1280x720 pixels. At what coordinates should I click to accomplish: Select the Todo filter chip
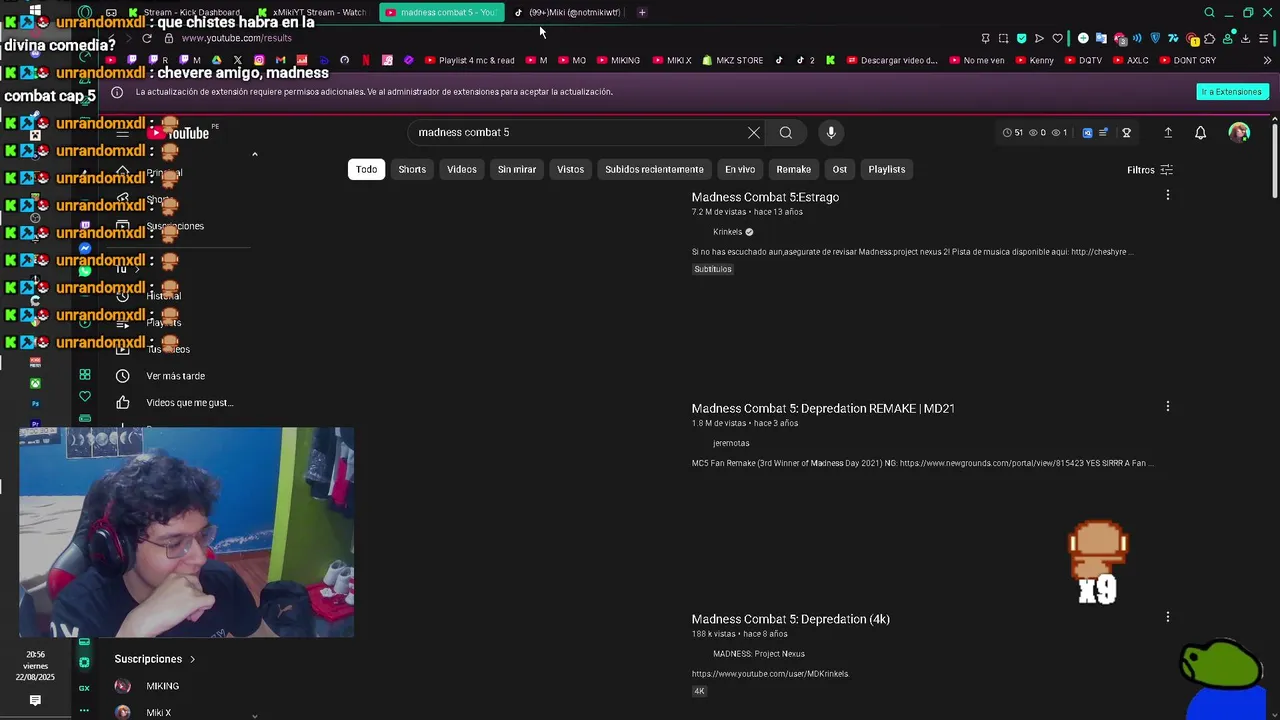[x=367, y=169]
